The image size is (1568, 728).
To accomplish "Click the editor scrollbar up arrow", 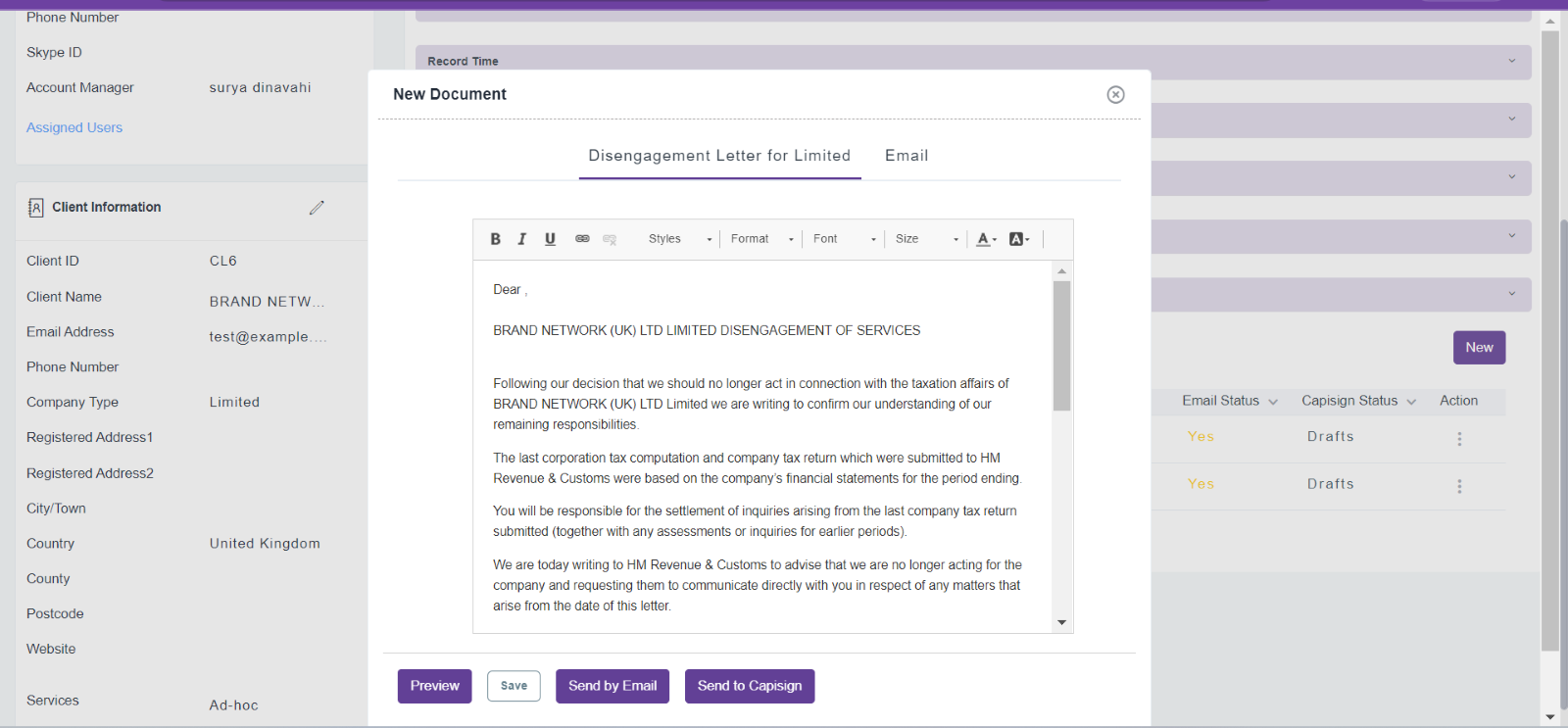I will point(1061,270).
